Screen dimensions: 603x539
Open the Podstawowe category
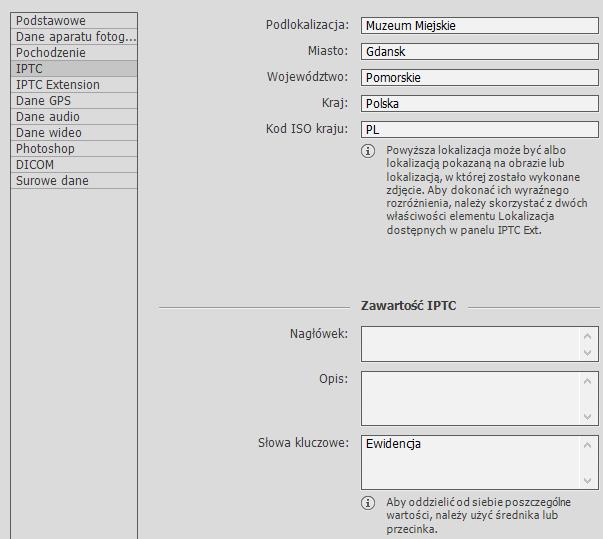pyautogui.click(x=74, y=21)
